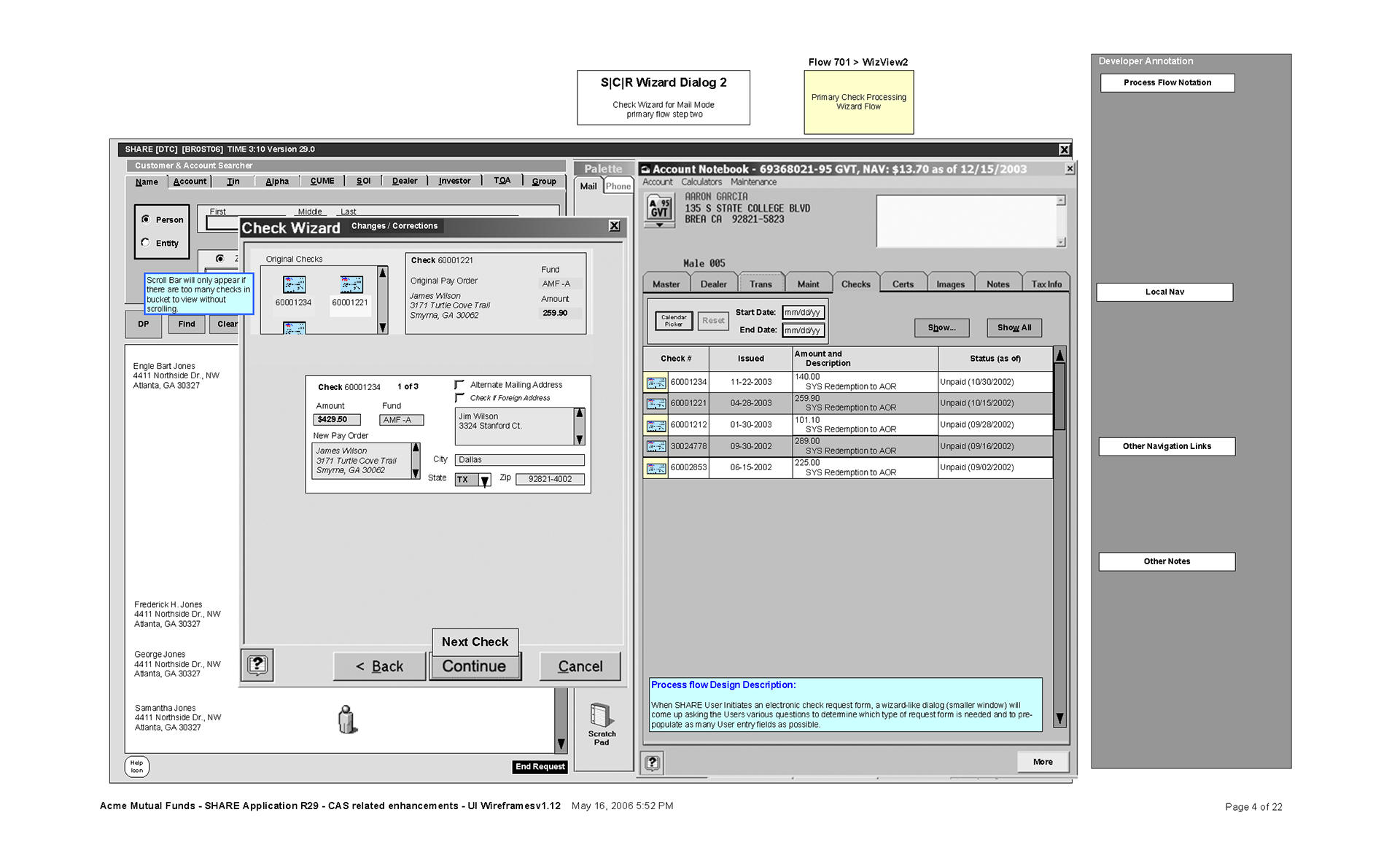Screen dimensions: 1400x850
Task: Switch to the Certs tab
Action: point(902,284)
